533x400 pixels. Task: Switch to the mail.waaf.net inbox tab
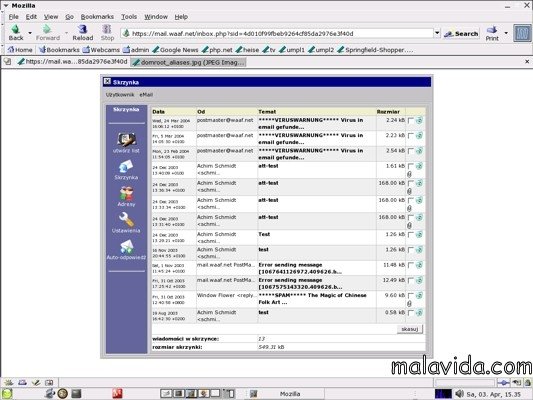coord(73,62)
